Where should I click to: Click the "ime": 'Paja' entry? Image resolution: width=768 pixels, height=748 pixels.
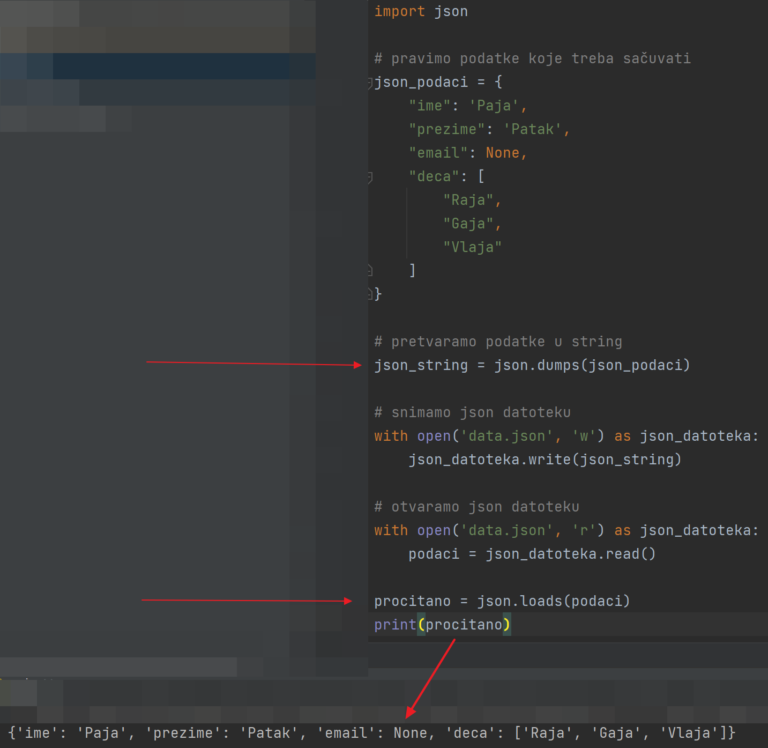click(x=467, y=106)
